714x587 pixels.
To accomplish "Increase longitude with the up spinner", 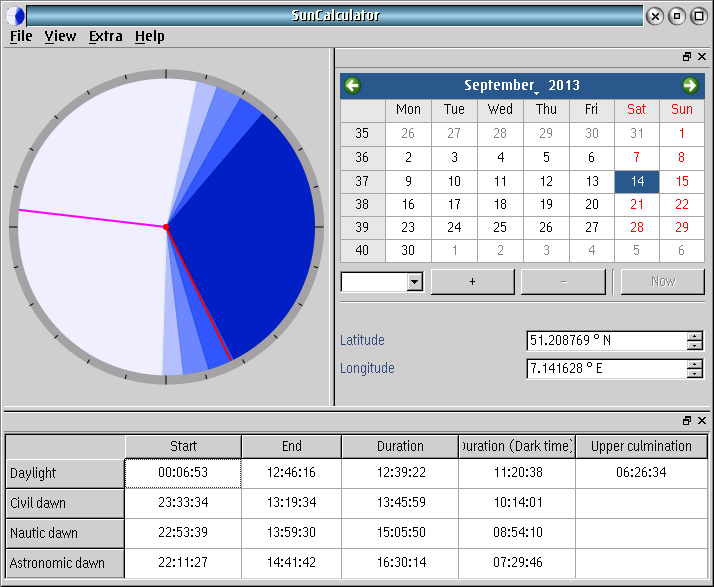I will (x=694, y=364).
